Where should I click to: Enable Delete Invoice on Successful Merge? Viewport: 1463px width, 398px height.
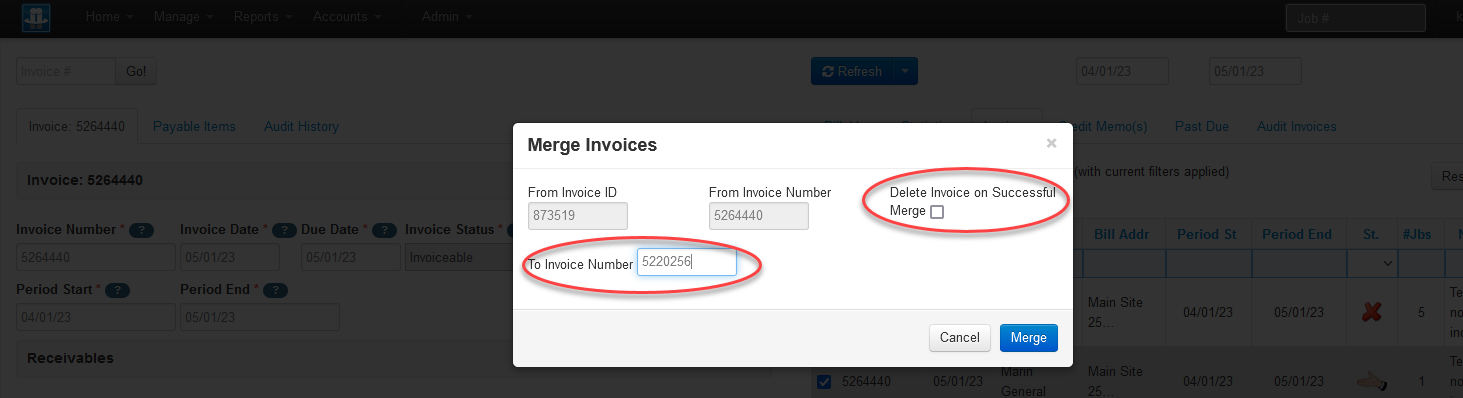click(x=937, y=212)
